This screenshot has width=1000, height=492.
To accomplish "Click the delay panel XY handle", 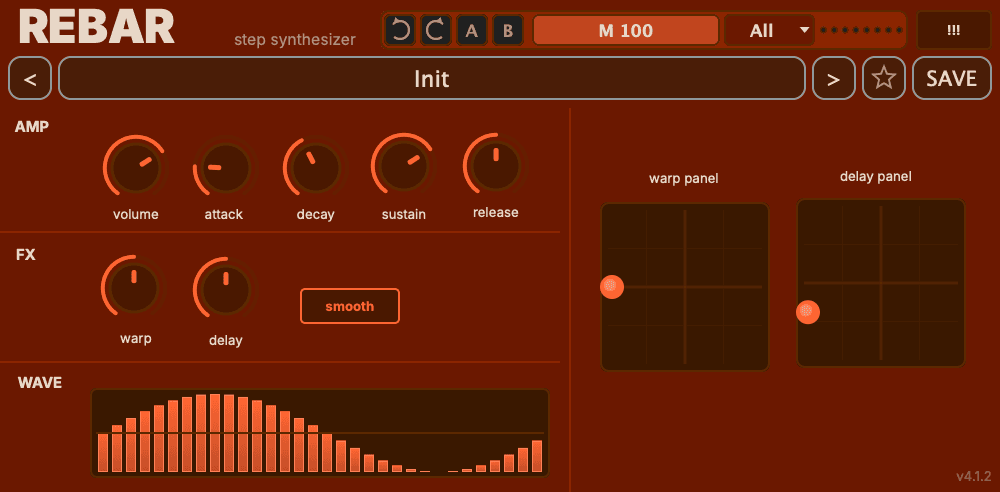I will click(x=808, y=312).
